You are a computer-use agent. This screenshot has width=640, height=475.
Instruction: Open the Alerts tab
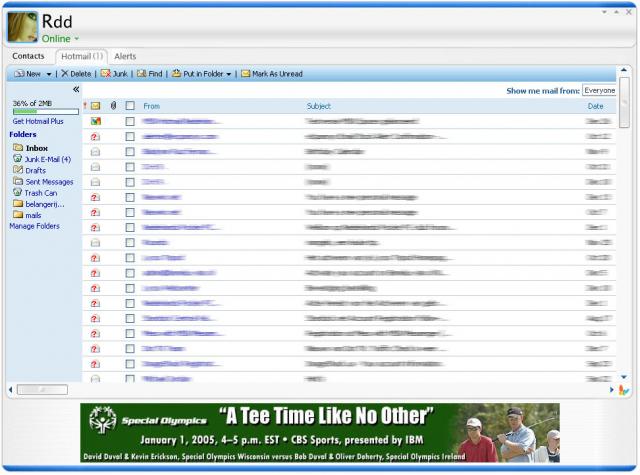[x=125, y=56]
